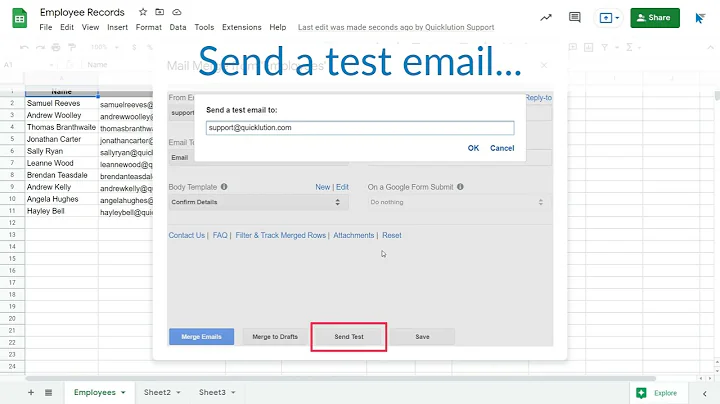The width and height of the screenshot is (720, 404).
Task: Click the Body Template info icon
Action: point(224,187)
